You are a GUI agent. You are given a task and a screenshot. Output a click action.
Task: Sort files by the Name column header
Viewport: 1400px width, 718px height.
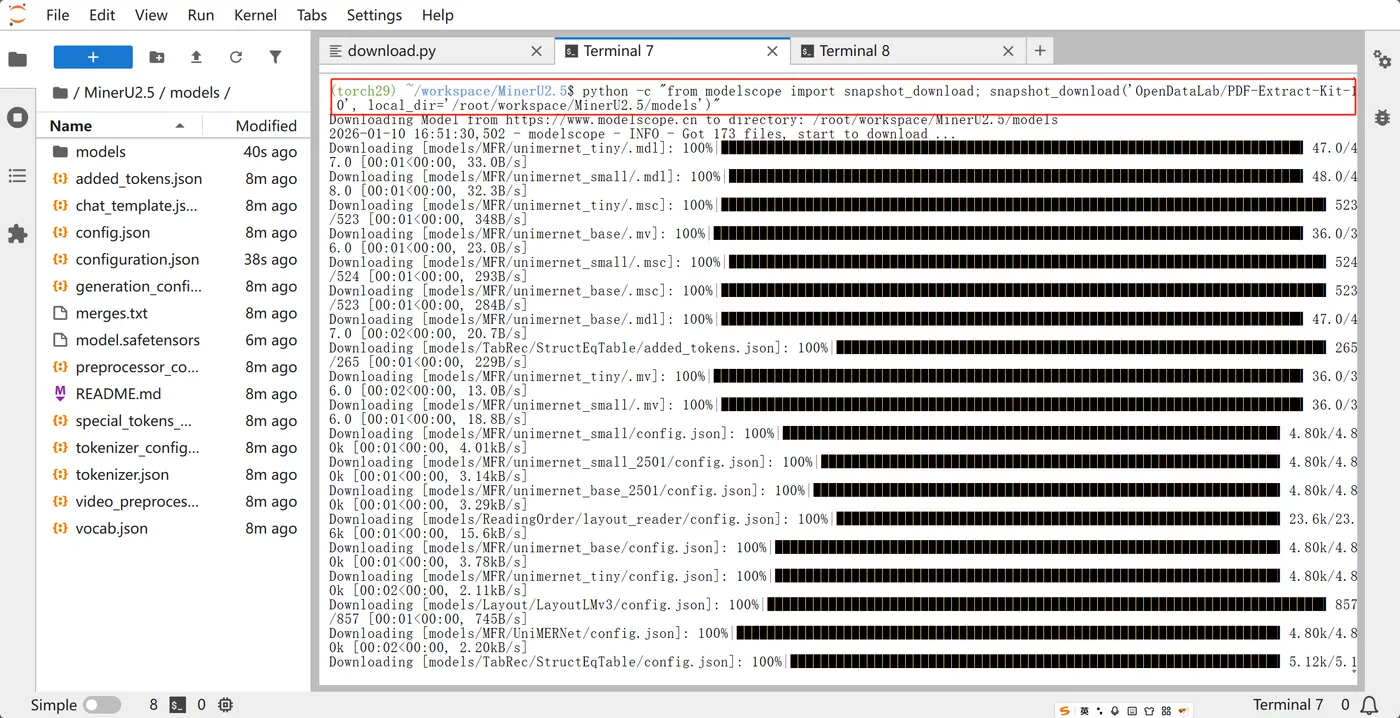pos(118,125)
